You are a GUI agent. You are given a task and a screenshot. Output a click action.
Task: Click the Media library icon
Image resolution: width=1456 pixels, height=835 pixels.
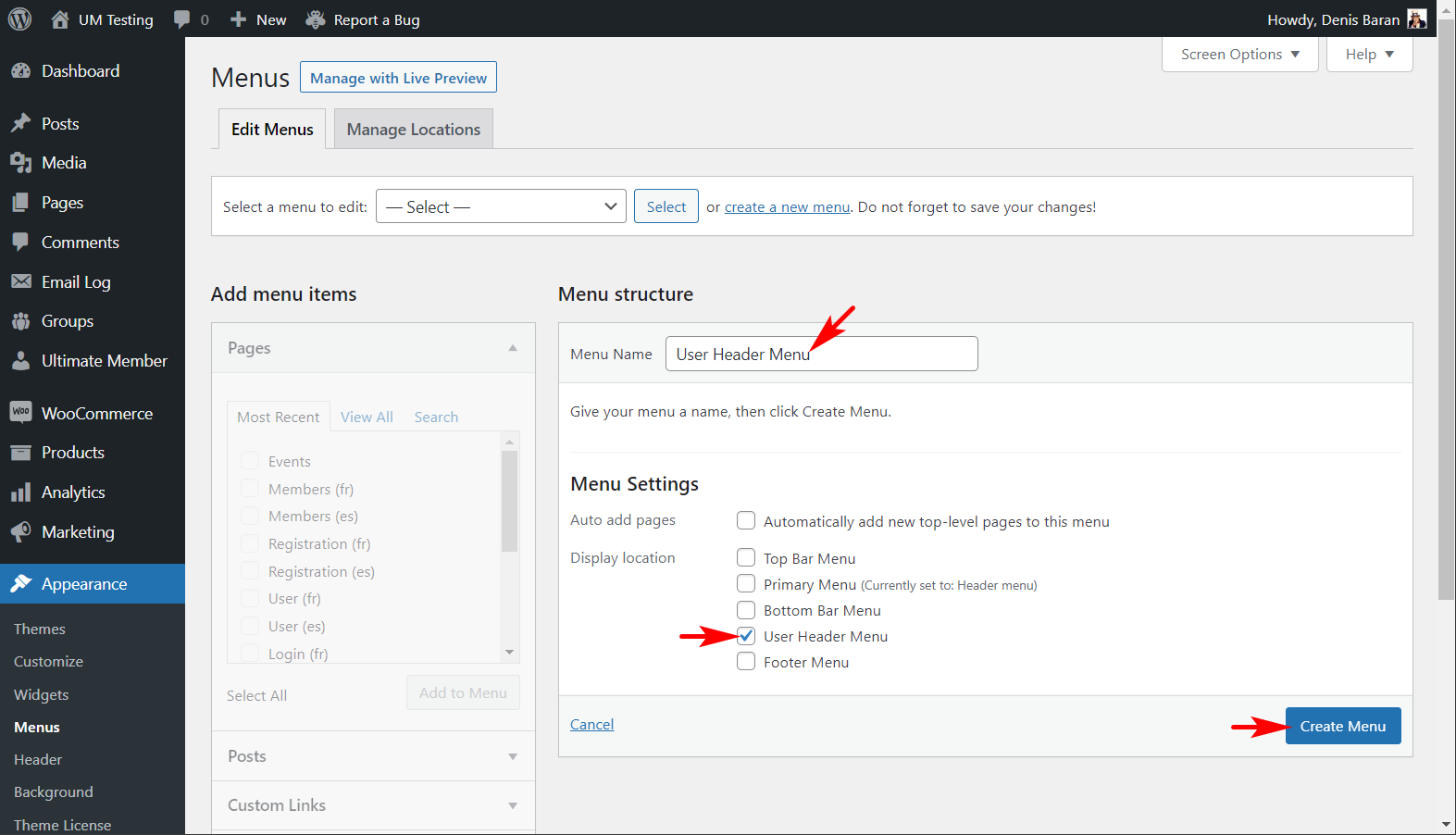(x=21, y=163)
